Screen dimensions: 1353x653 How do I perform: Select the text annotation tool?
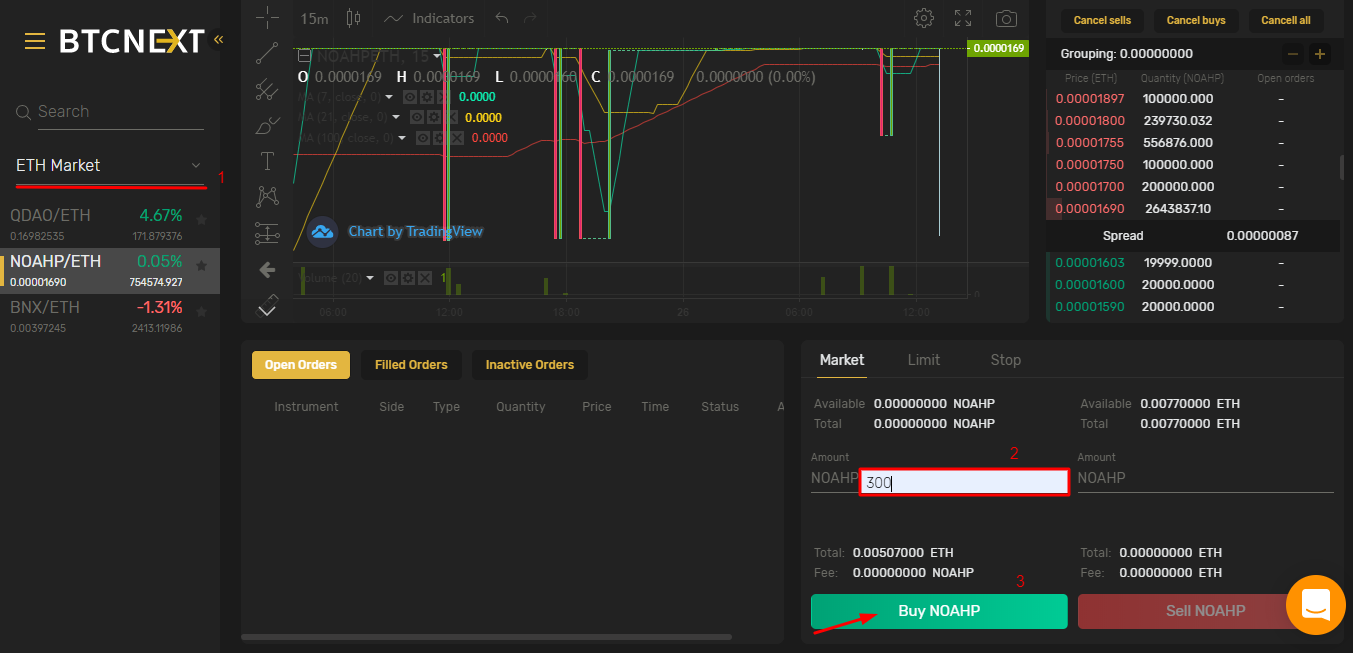click(267, 161)
